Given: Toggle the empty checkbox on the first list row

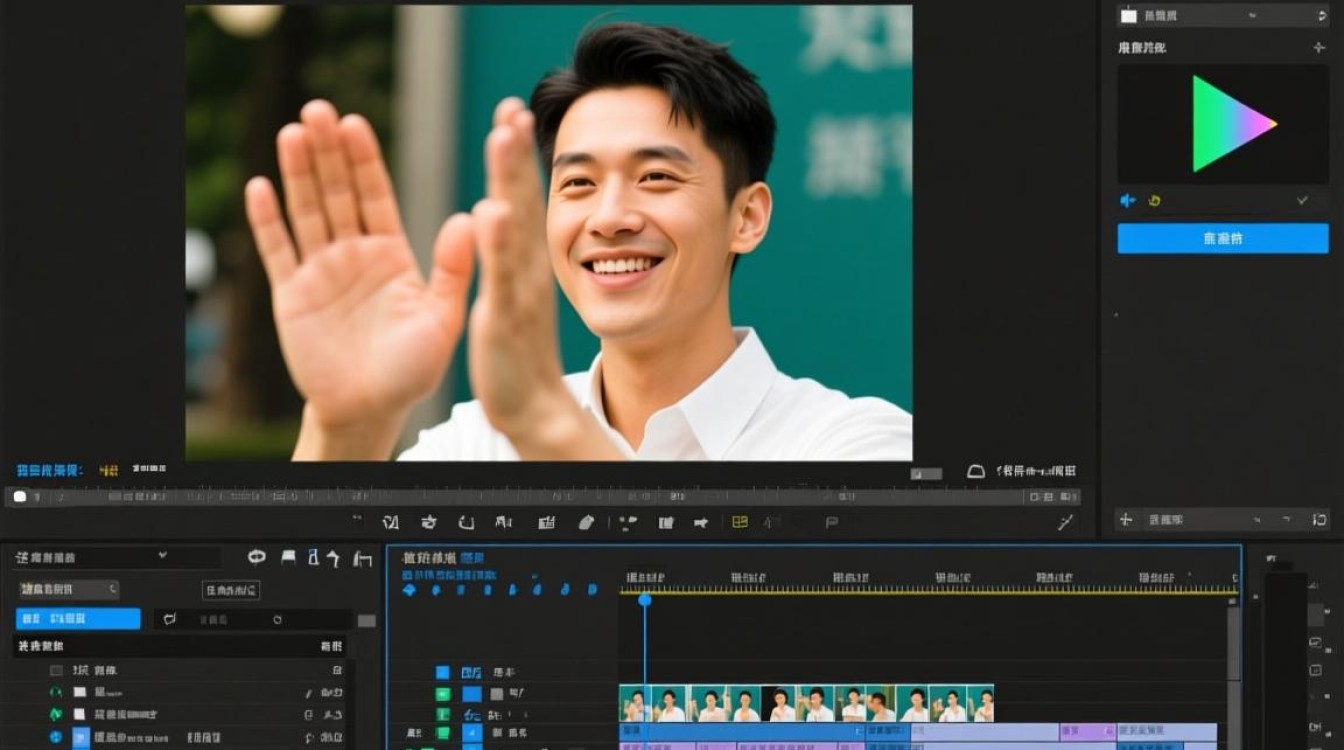Looking at the screenshot, I should tap(56, 670).
